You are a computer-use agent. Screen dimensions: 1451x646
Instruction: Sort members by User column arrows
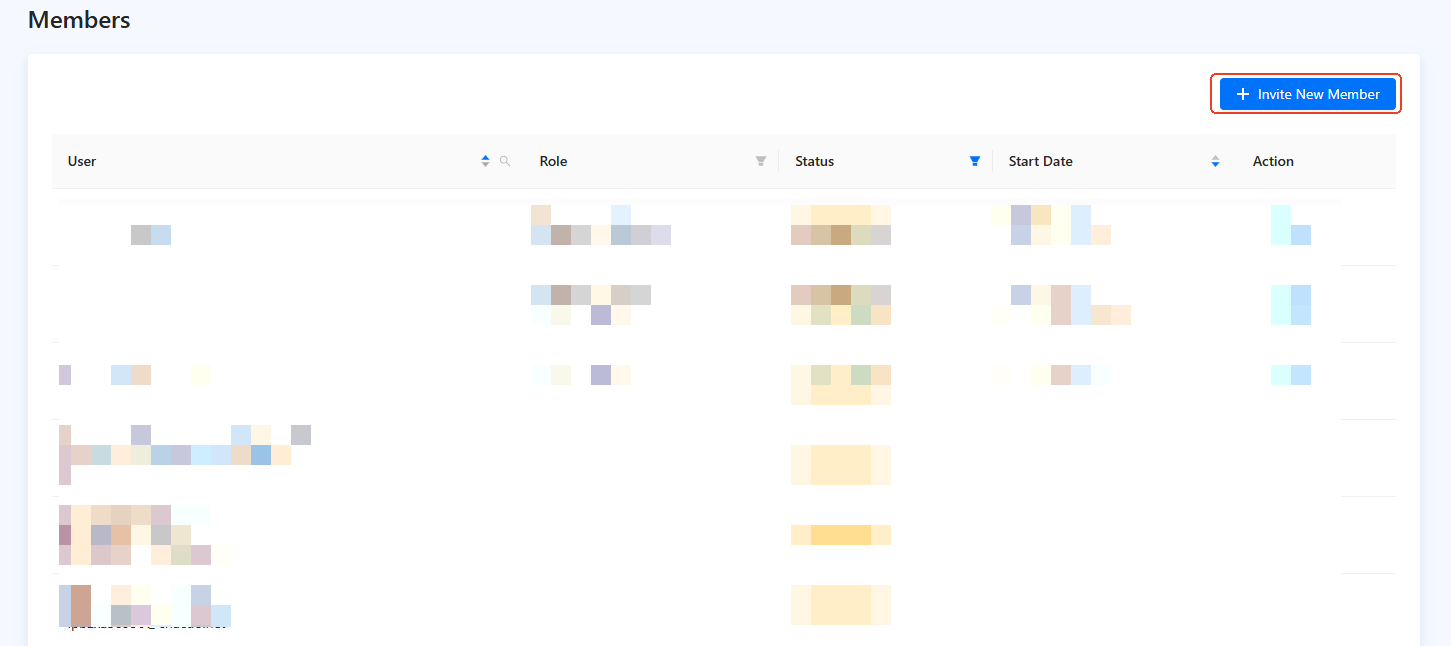486,161
